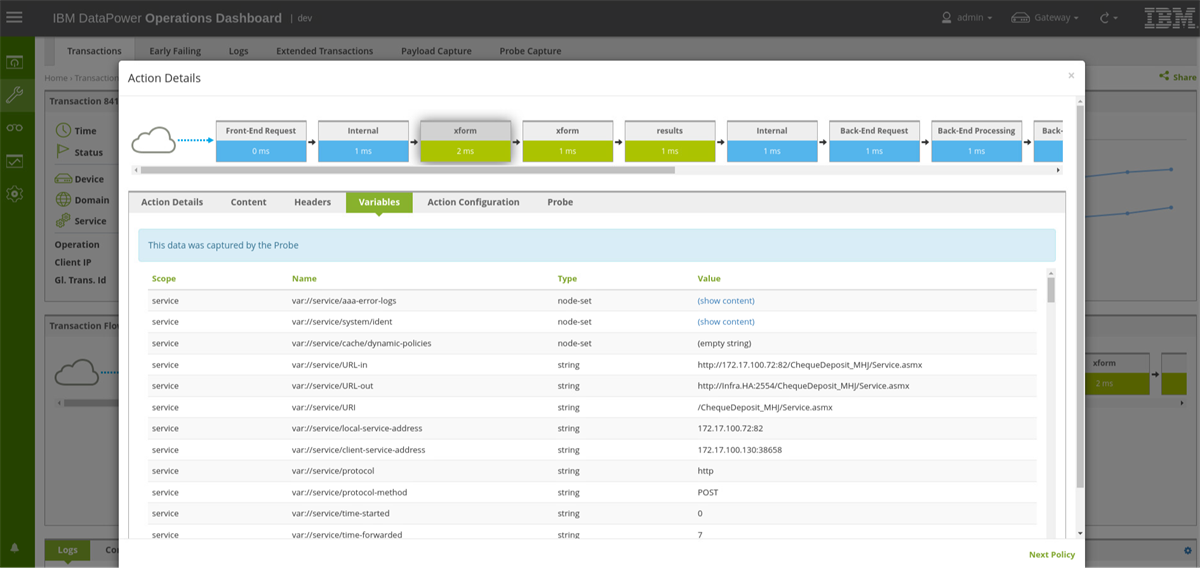Click the admin user icon
Viewport: 1200px width, 568px height.
tap(947, 17)
